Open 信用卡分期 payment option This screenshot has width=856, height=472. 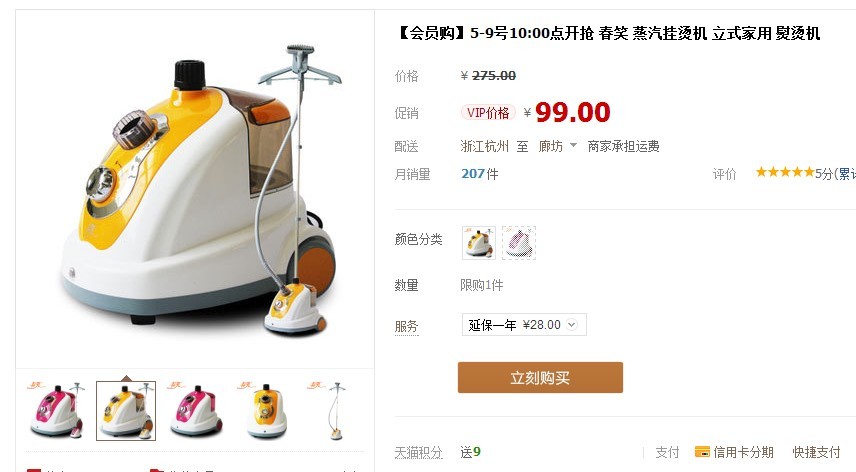pyautogui.click(x=744, y=452)
